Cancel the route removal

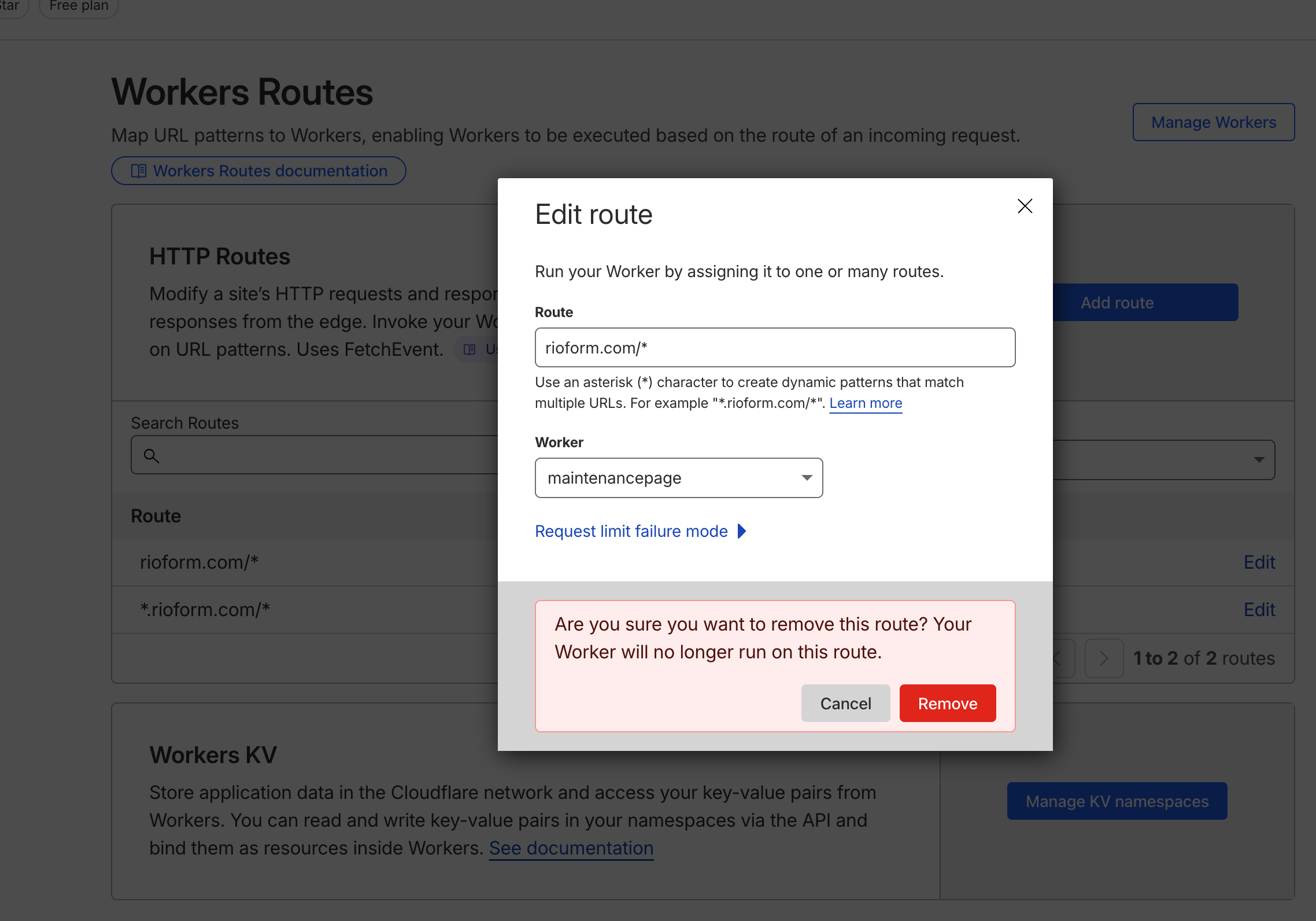tap(845, 703)
